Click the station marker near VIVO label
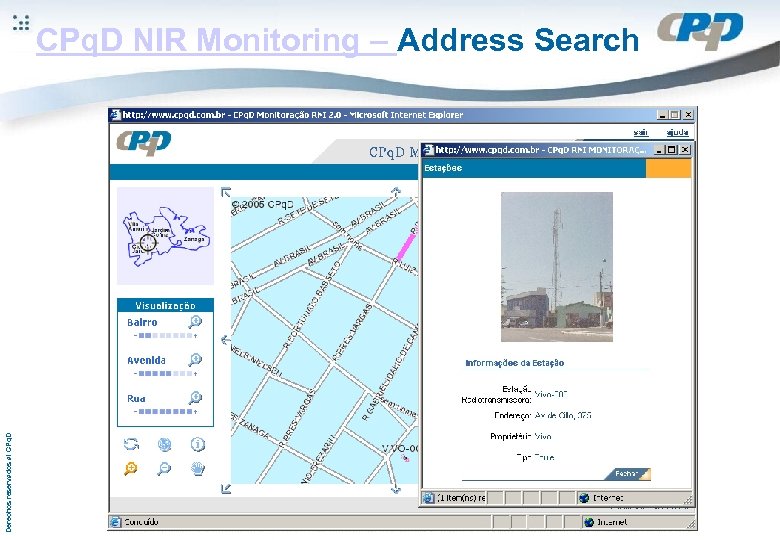The width and height of the screenshot is (780, 540). point(405,458)
